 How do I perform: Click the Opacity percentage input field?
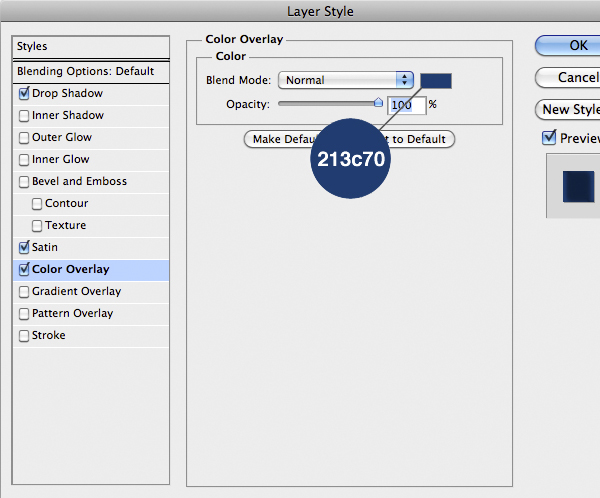[403, 104]
